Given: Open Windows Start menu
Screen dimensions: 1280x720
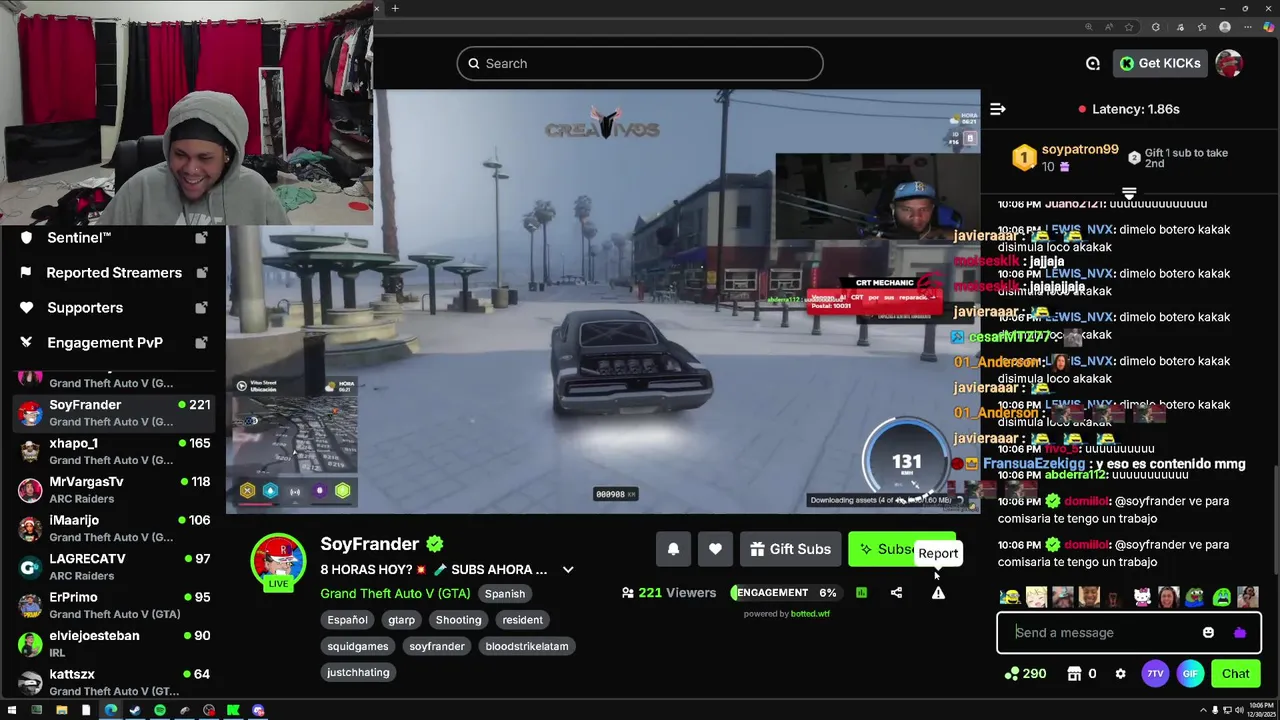Looking at the screenshot, I should point(12,711).
